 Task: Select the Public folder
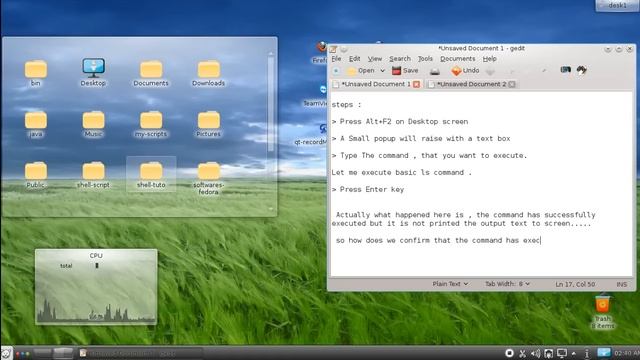tap(36, 175)
